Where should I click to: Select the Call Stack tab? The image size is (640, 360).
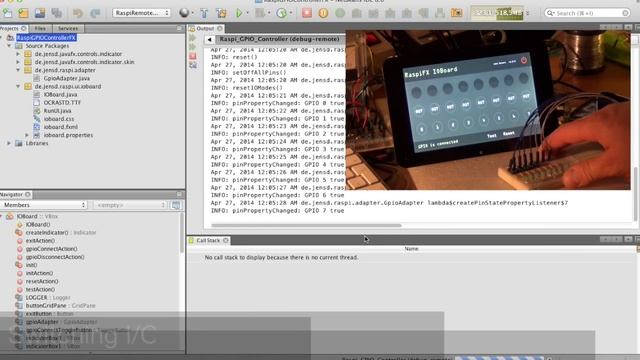208,240
